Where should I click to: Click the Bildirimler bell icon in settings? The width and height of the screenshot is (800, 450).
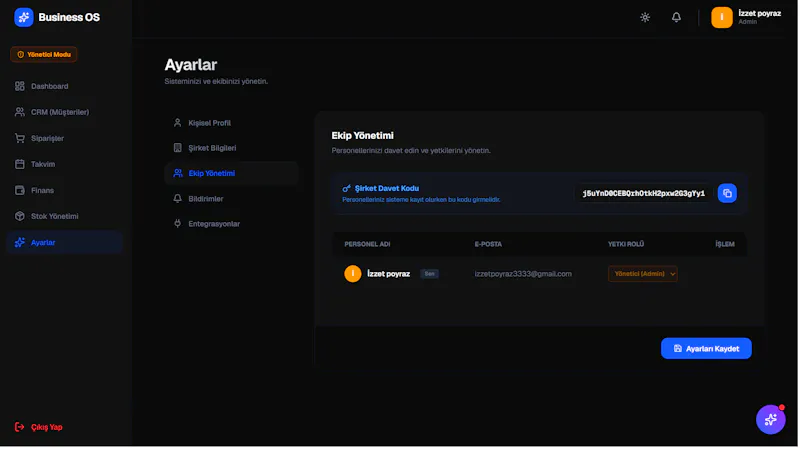pos(178,199)
